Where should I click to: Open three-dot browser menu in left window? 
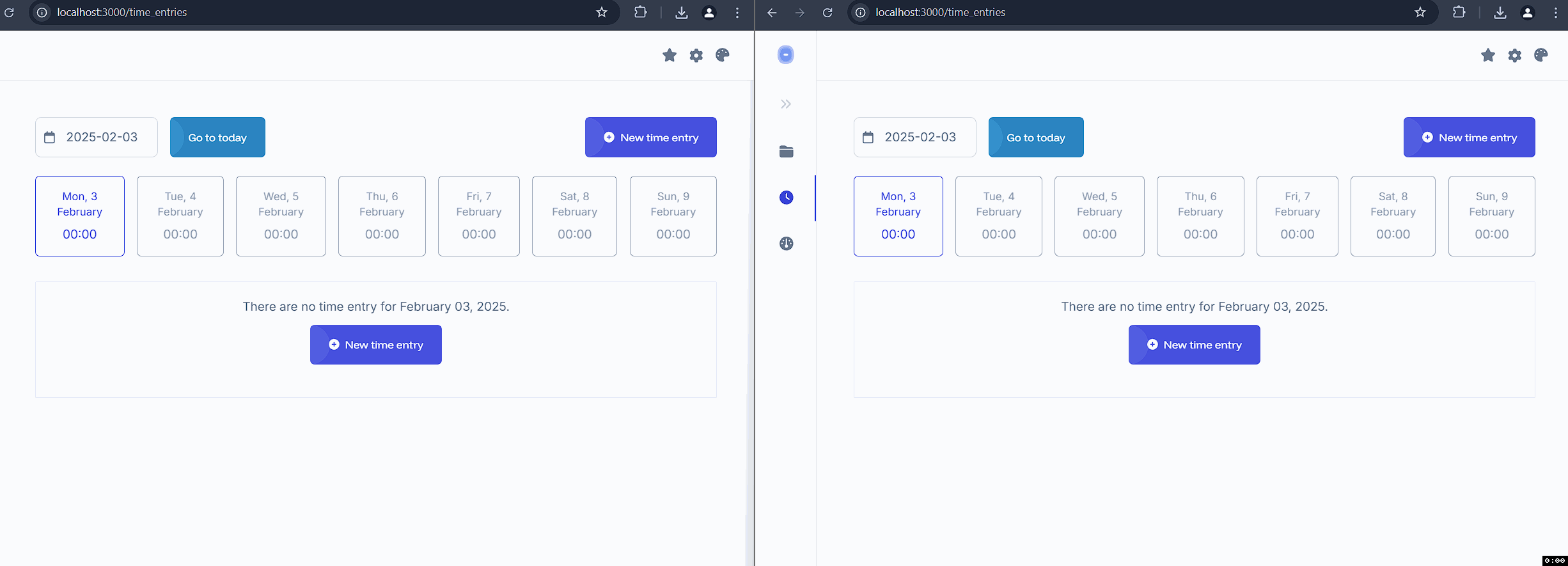[x=737, y=12]
